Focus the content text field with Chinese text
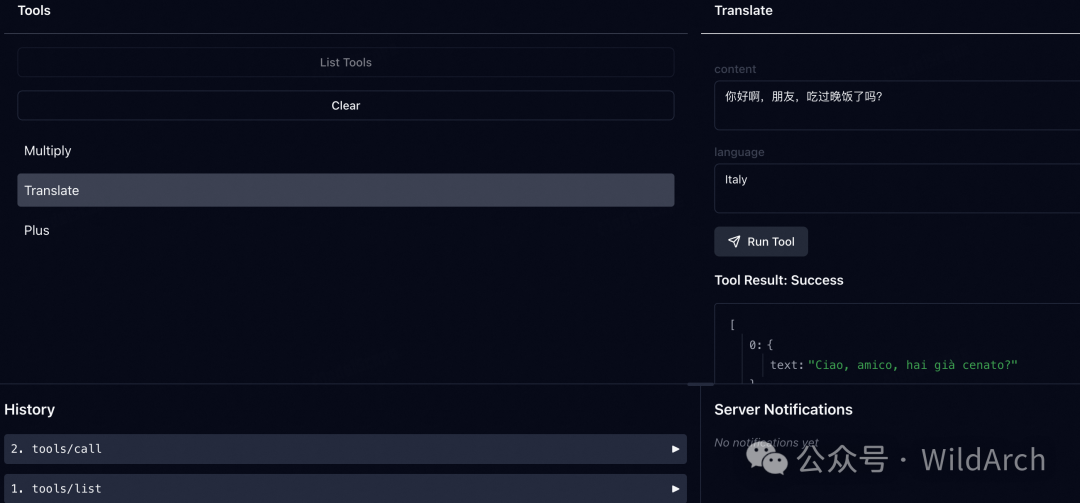This screenshot has height=503, width=1080. tap(896, 105)
